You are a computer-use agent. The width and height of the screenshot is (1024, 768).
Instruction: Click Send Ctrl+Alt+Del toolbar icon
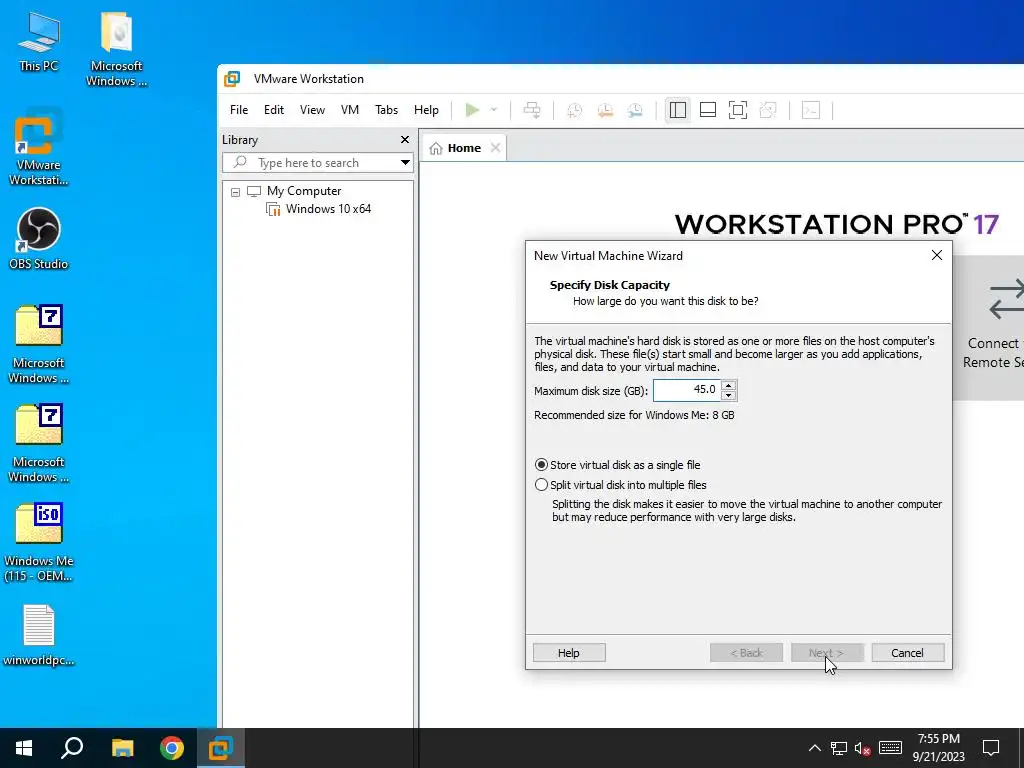(532, 110)
